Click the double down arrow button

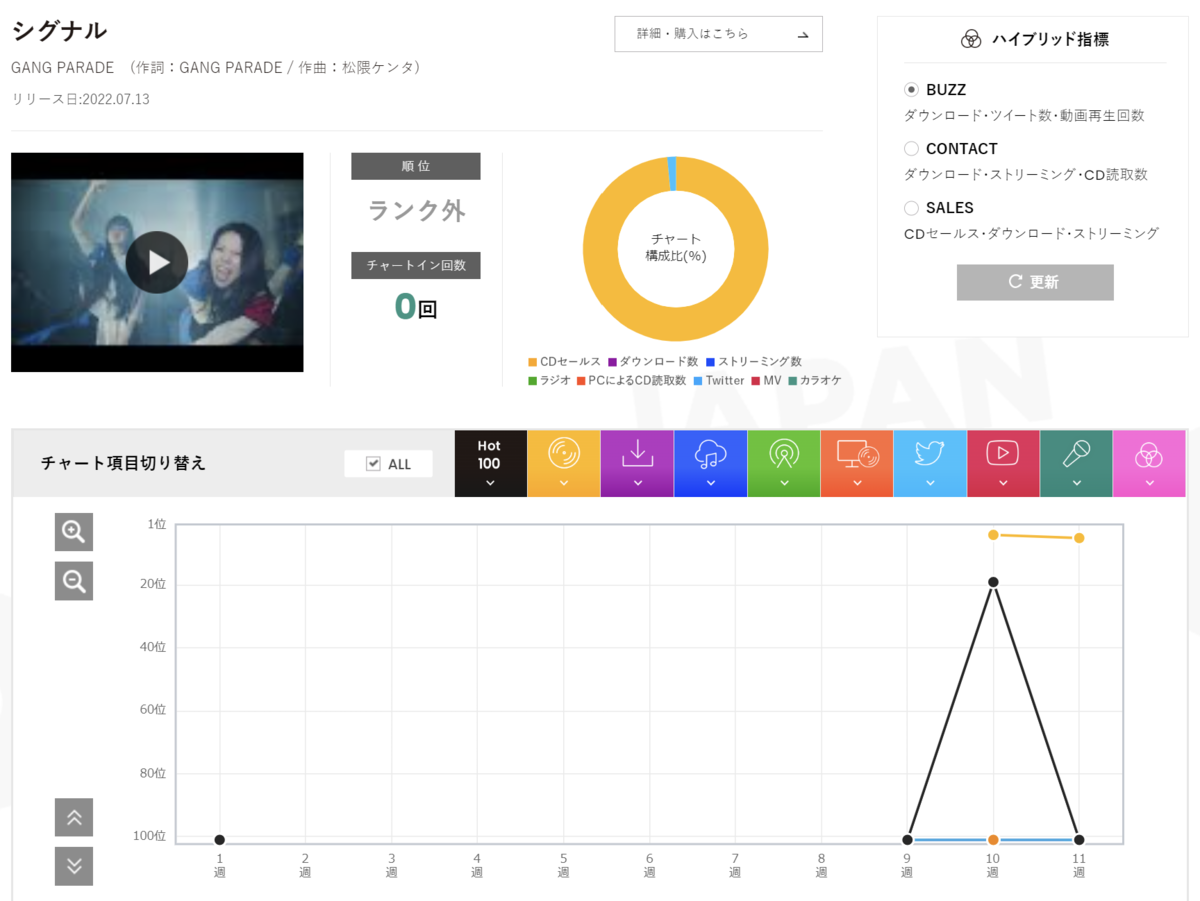coord(74,866)
